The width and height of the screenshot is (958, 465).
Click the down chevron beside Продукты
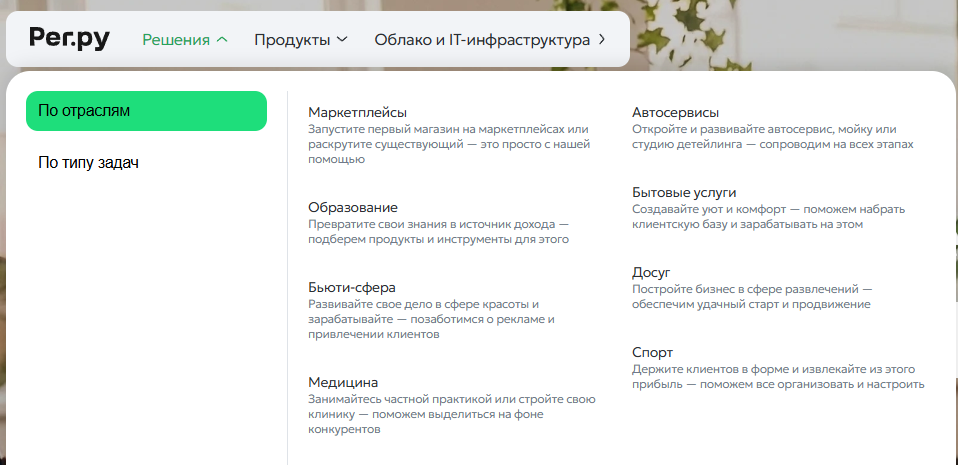[x=342, y=40]
